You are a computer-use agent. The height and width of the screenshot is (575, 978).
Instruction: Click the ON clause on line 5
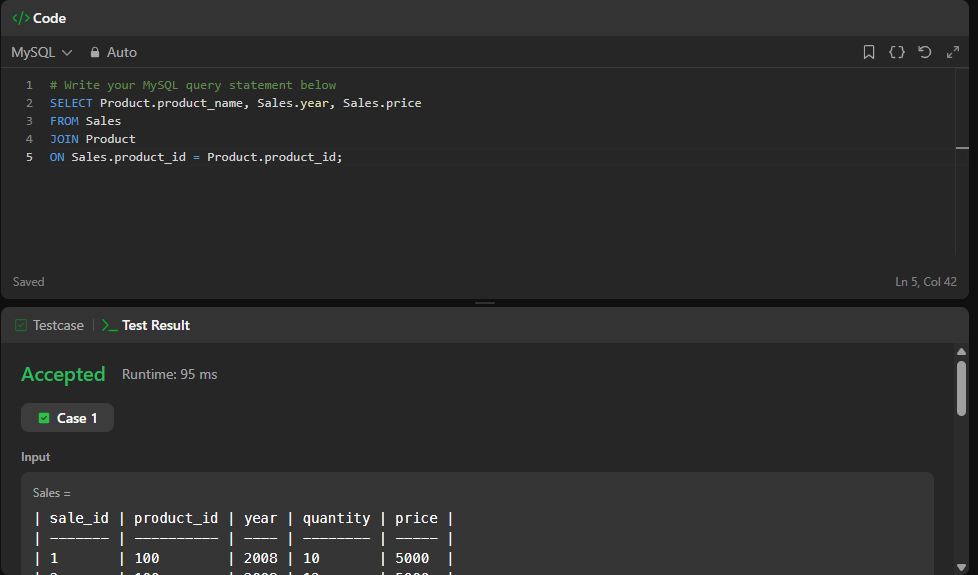click(x=196, y=157)
